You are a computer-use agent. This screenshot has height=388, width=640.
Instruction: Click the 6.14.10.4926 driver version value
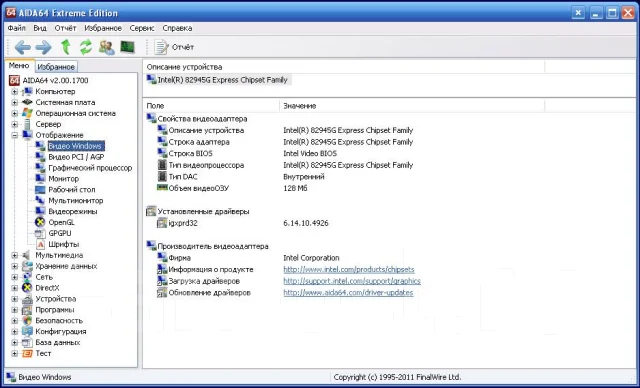306,223
